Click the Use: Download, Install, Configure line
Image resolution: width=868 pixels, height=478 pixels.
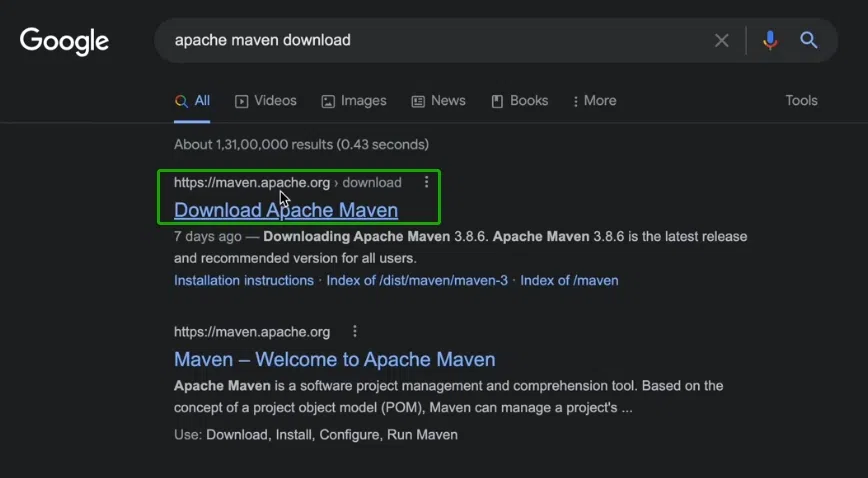click(x=316, y=435)
